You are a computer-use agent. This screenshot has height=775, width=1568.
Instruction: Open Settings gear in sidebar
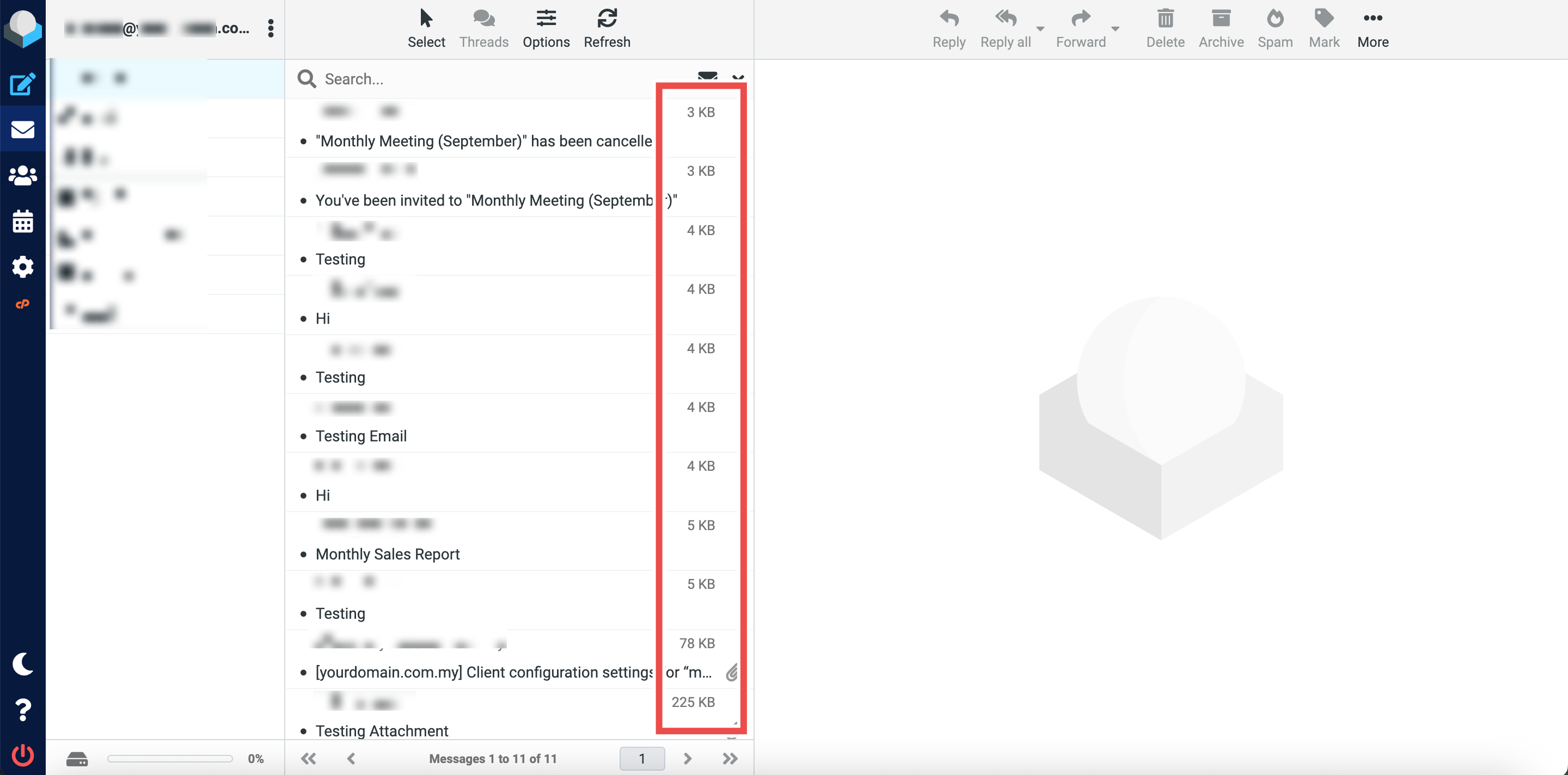point(22,267)
